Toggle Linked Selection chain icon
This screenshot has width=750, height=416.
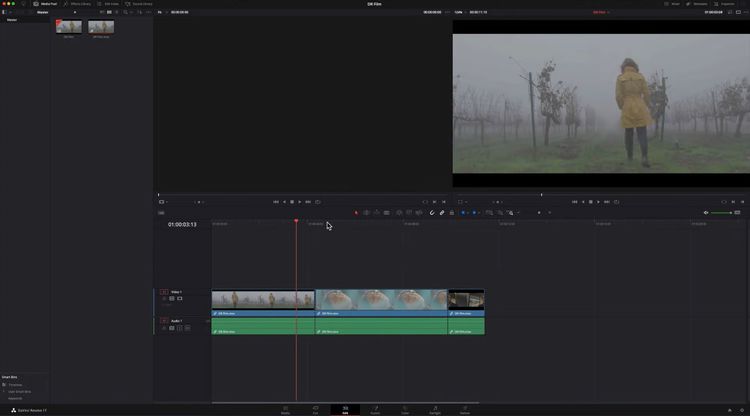tap(442, 213)
